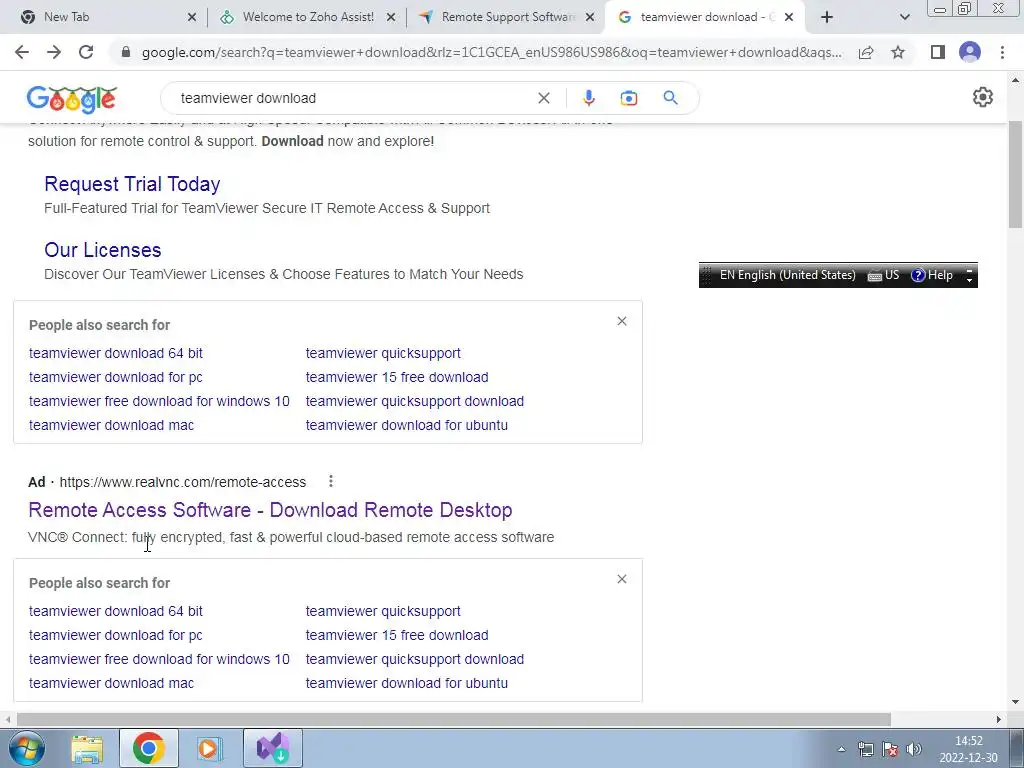Open Remote Access Software RealVNC ad link
The height and width of the screenshot is (768, 1024).
(270, 510)
